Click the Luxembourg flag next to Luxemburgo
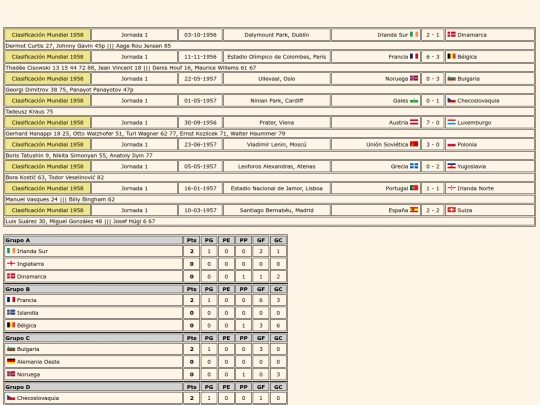540x405 pixels. [451, 122]
